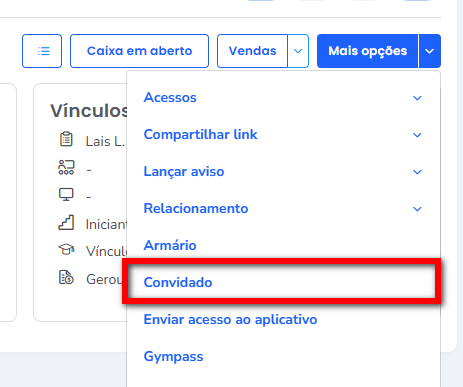Click the list view icon button
The height and width of the screenshot is (387, 463).
[x=42, y=51]
